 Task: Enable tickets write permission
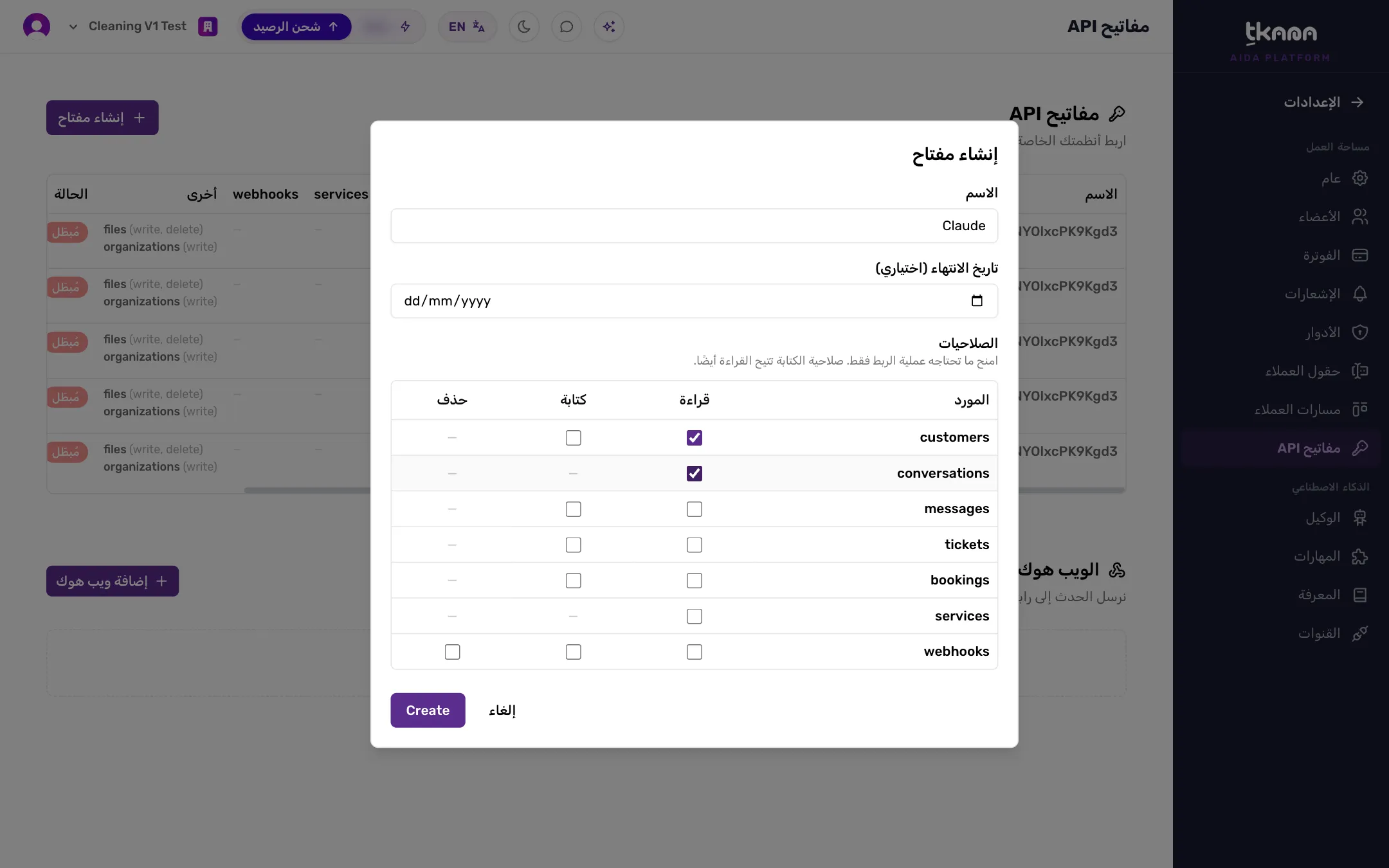574,545
